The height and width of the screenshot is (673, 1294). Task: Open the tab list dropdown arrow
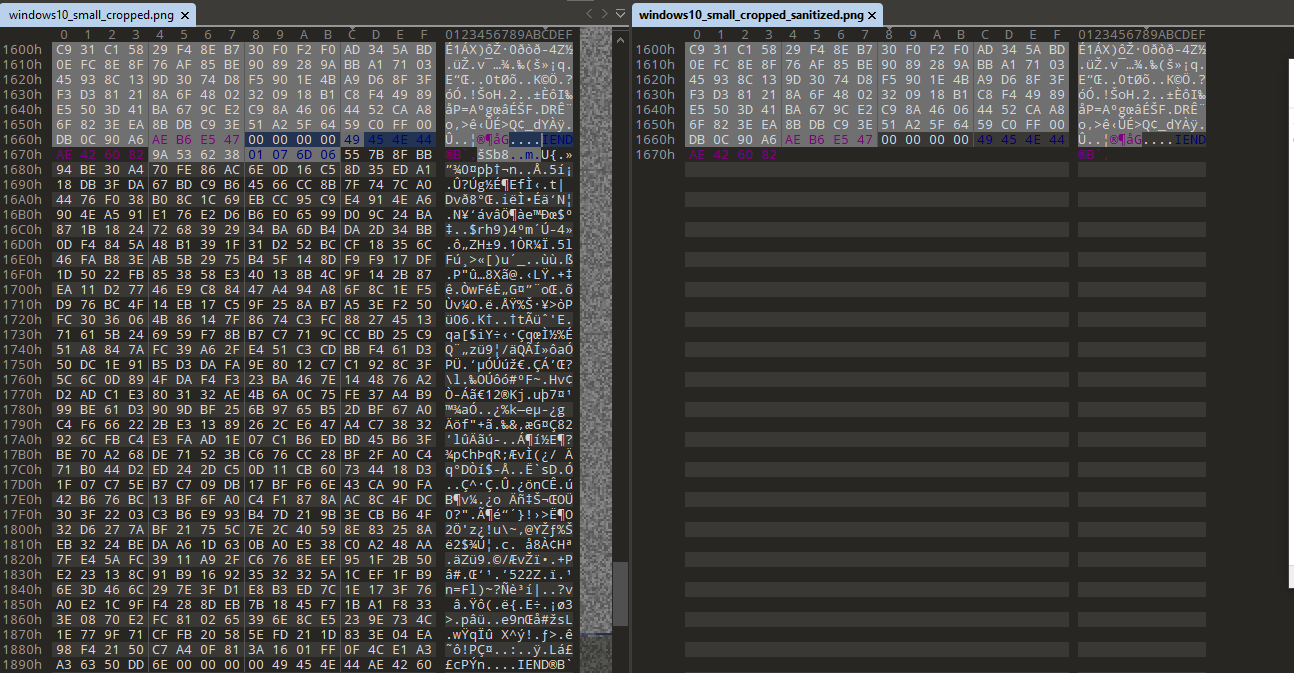pos(621,14)
